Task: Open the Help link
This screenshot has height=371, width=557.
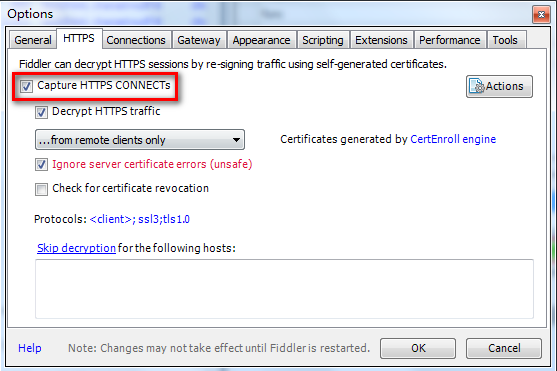Action: pos(30,348)
